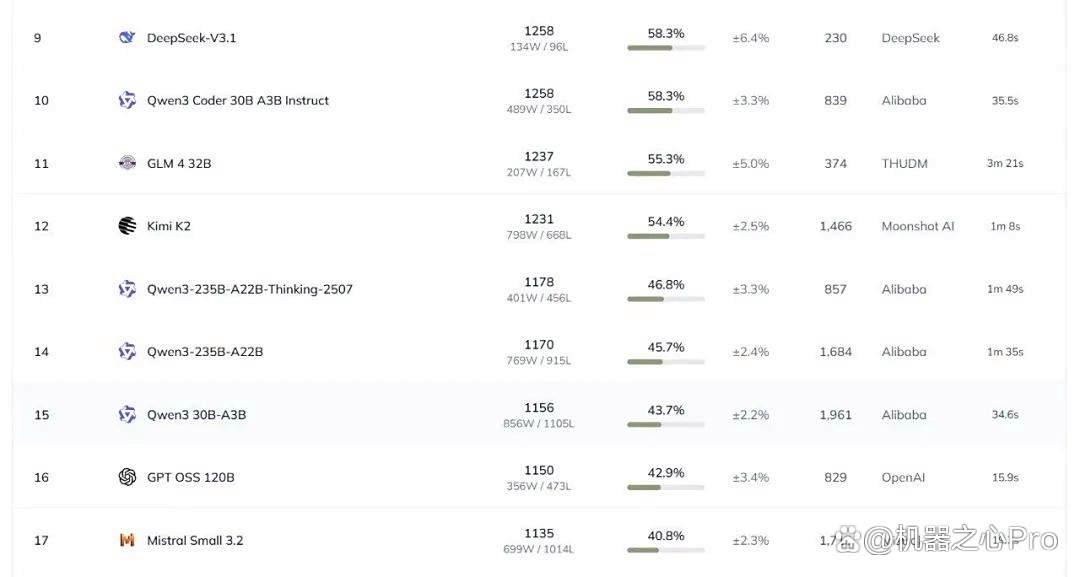Image resolution: width=1080 pixels, height=577 pixels.
Task: Click the GPT OSS 120B OpenAI icon
Action: 127,477
